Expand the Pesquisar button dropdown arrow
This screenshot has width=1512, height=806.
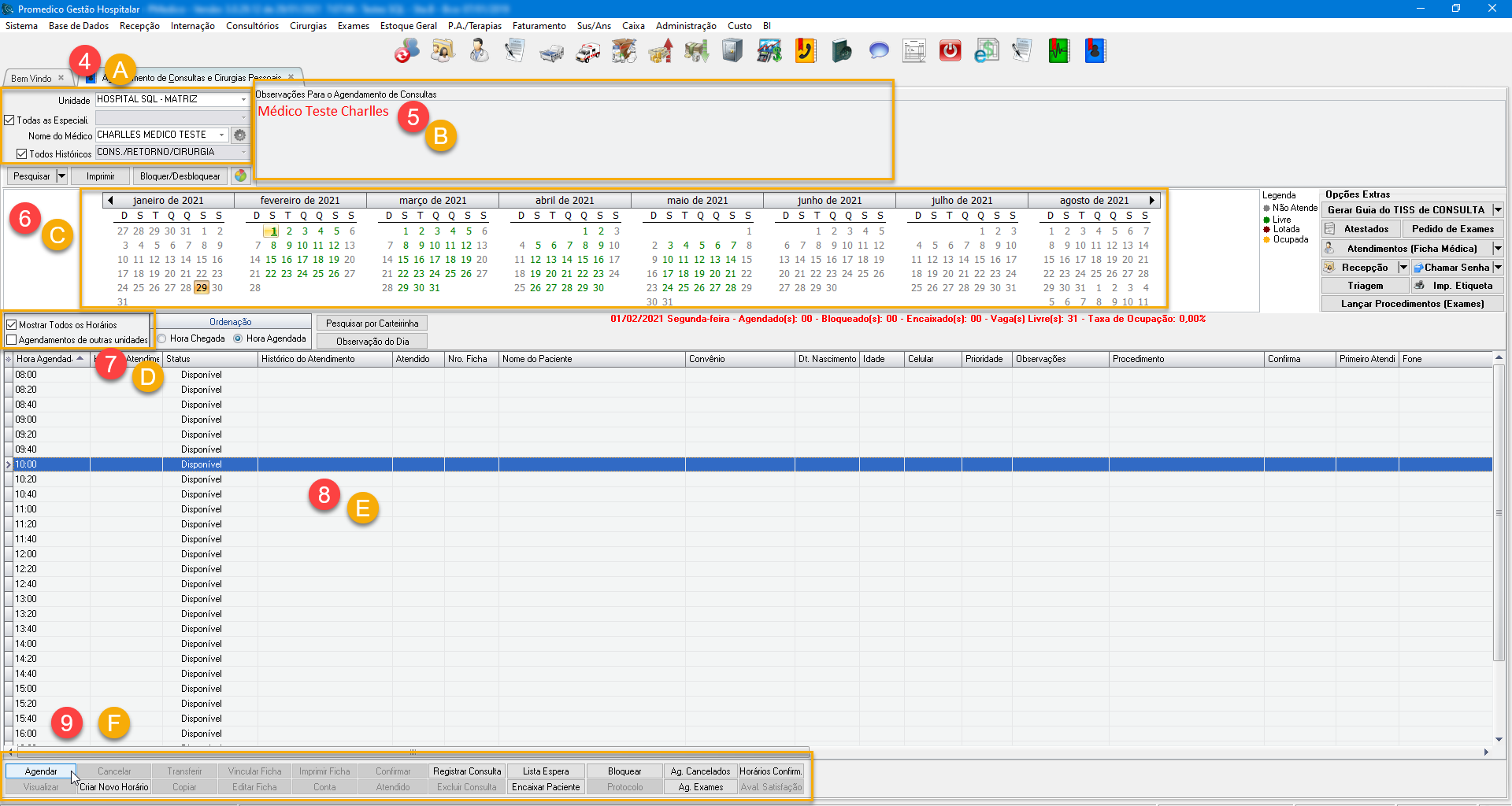click(x=61, y=176)
